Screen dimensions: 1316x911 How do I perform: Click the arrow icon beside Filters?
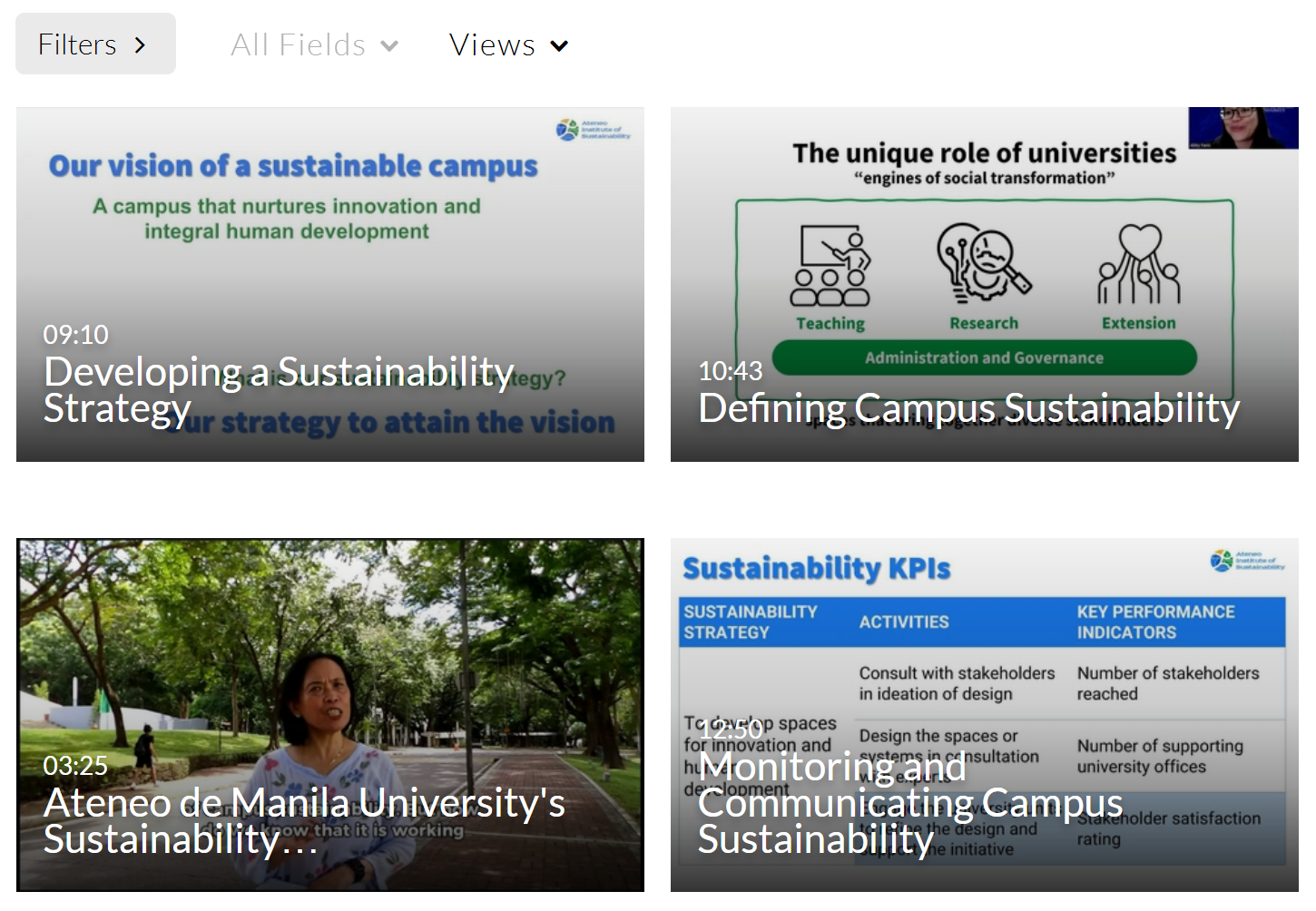click(140, 44)
